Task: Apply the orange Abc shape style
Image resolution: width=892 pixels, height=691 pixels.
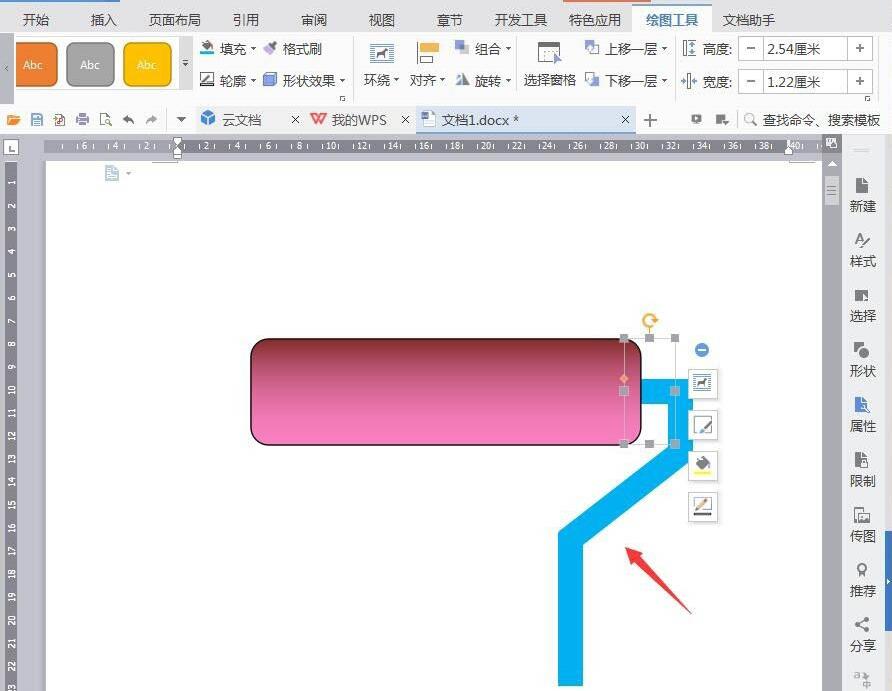Action: tap(36, 64)
